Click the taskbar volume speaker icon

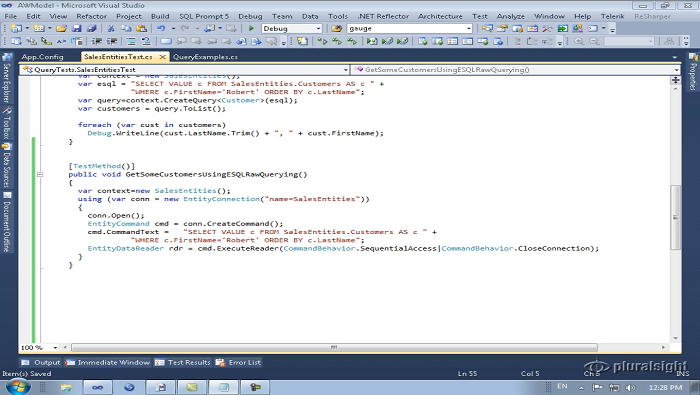[631, 387]
